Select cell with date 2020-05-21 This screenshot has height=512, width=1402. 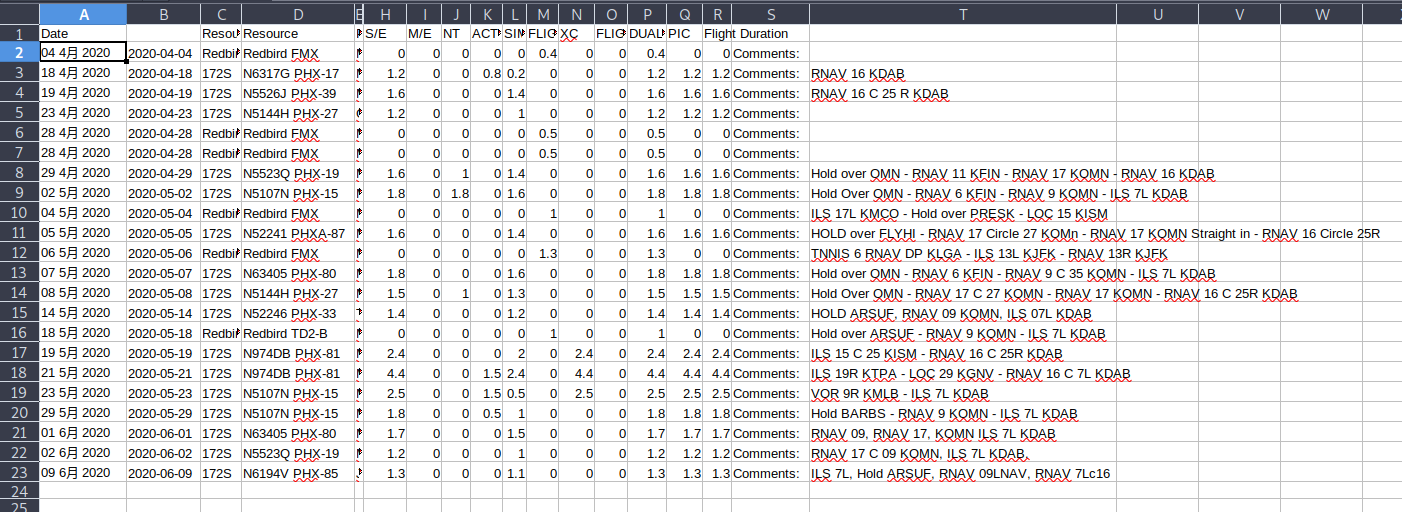pyautogui.click(x=163, y=373)
